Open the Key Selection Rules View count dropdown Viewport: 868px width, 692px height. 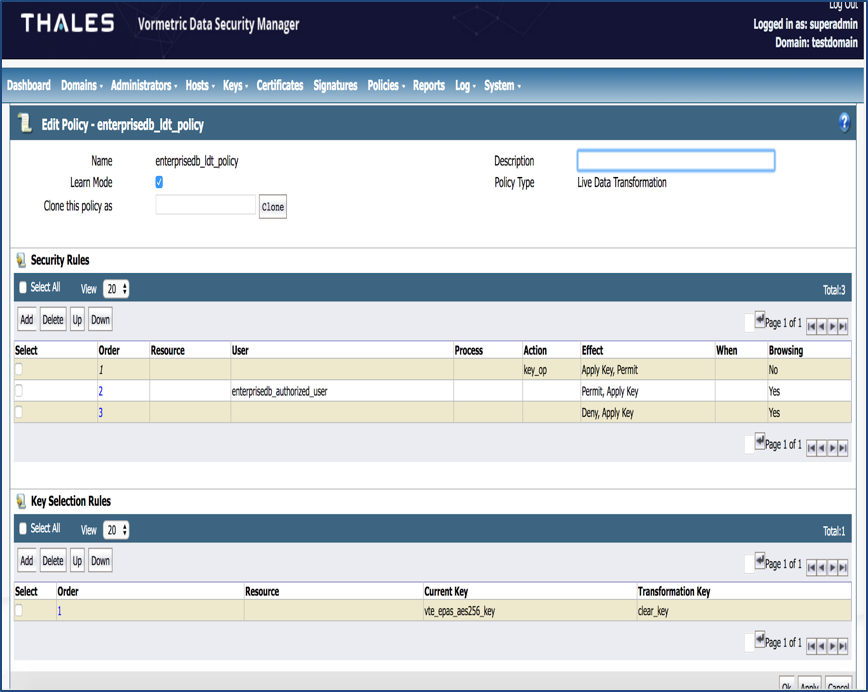[x=117, y=530]
